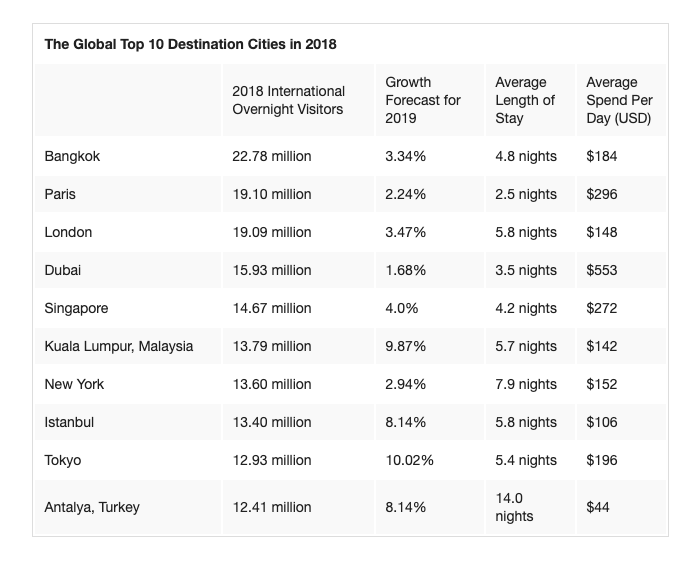Click the '$184' spend value
The height and width of the screenshot is (568, 697).
coord(602,156)
